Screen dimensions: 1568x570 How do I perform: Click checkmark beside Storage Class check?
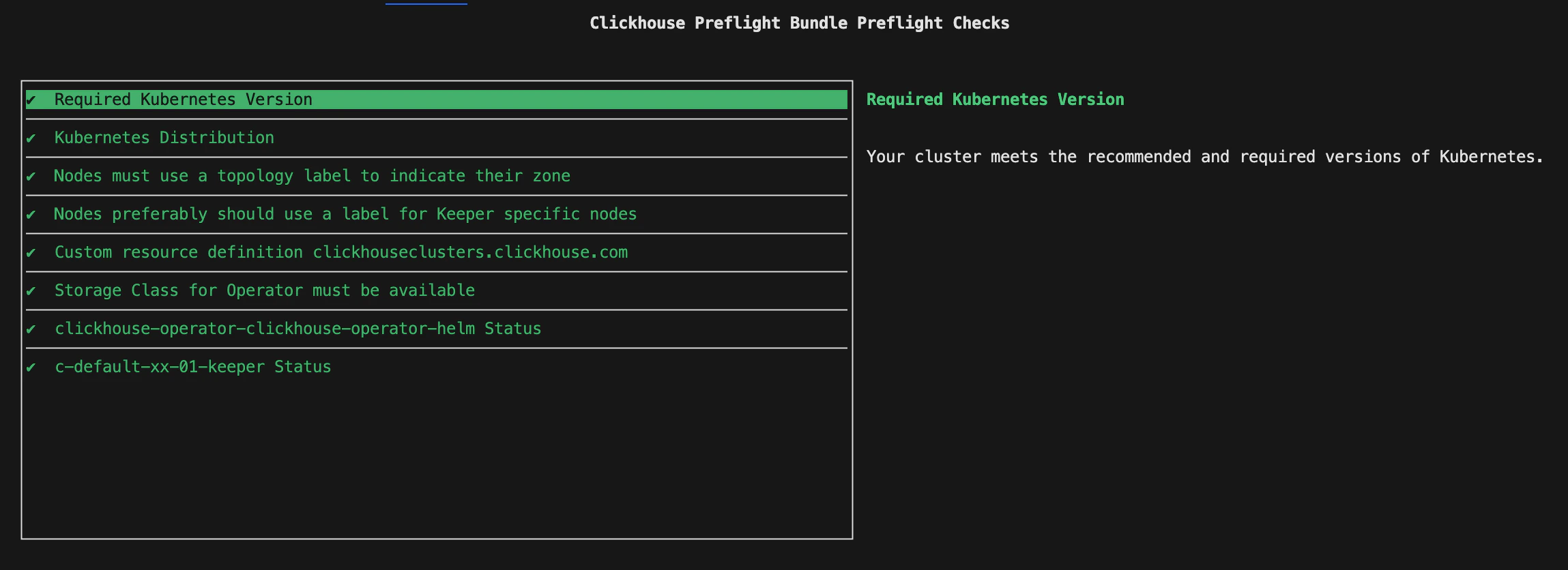coord(31,291)
